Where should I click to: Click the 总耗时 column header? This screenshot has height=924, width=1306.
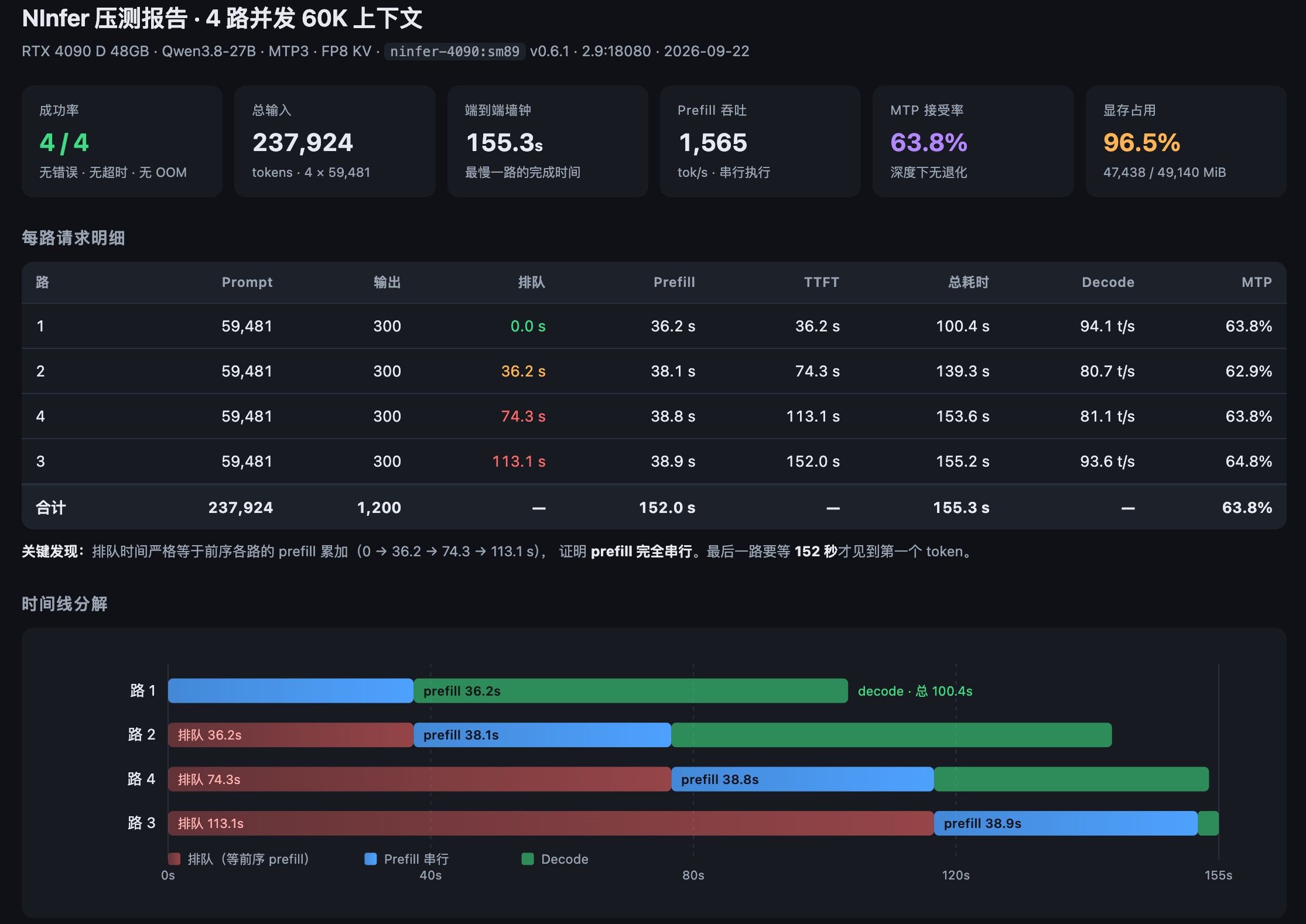pyautogui.click(x=969, y=282)
